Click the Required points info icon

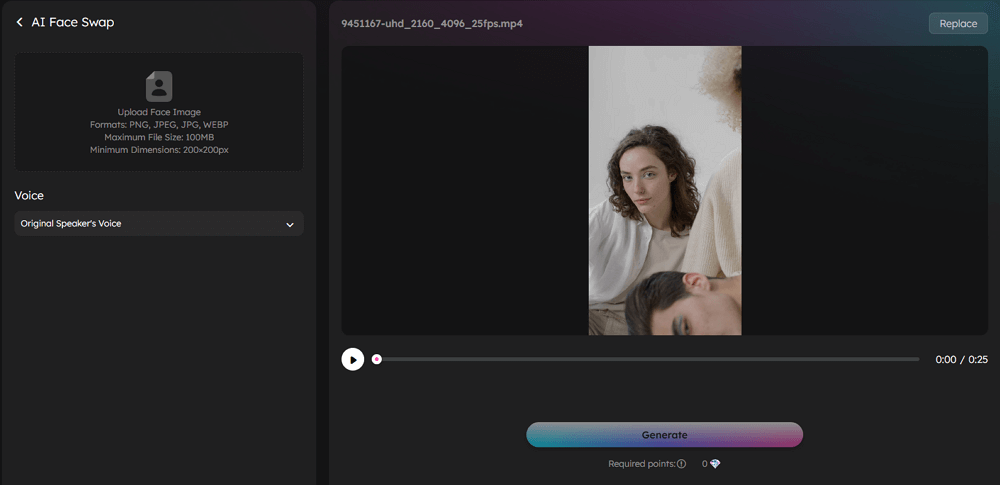(x=682, y=464)
